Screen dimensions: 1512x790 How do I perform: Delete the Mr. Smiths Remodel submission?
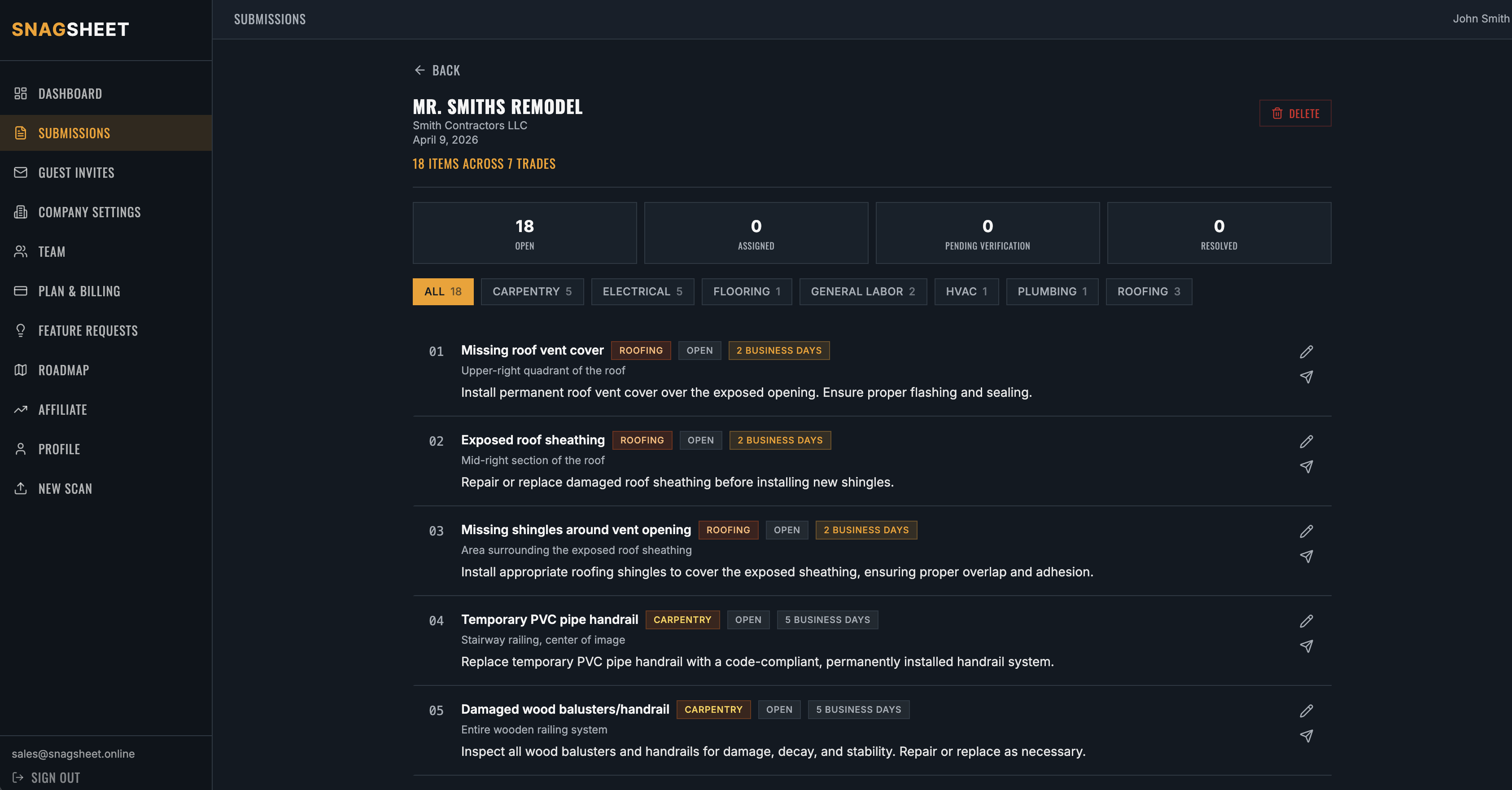pos(1295,114)
